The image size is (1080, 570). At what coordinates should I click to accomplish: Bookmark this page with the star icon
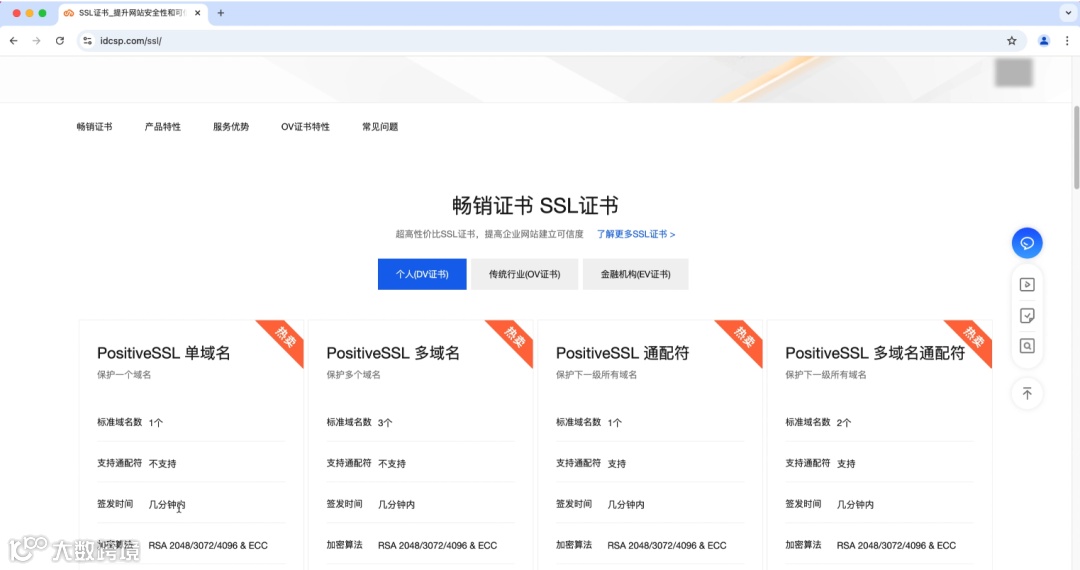pos(1012,41)
